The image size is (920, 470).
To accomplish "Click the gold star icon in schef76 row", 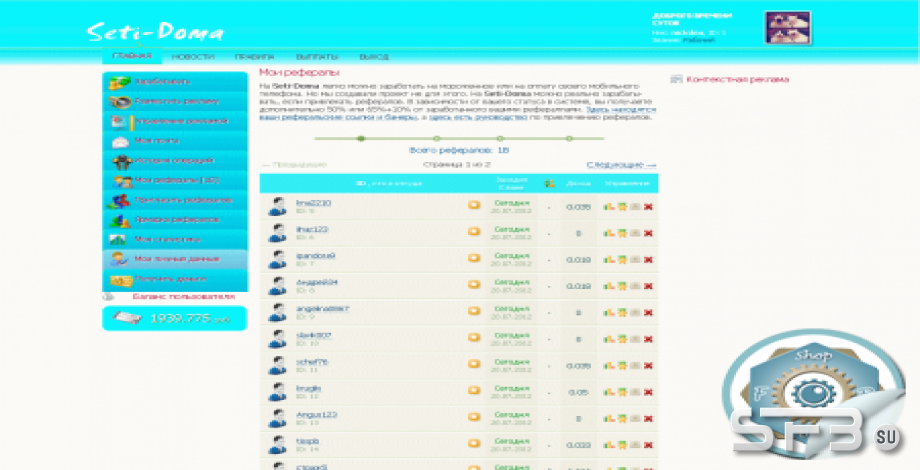I will pyautogui.click(x=622, y=366).
